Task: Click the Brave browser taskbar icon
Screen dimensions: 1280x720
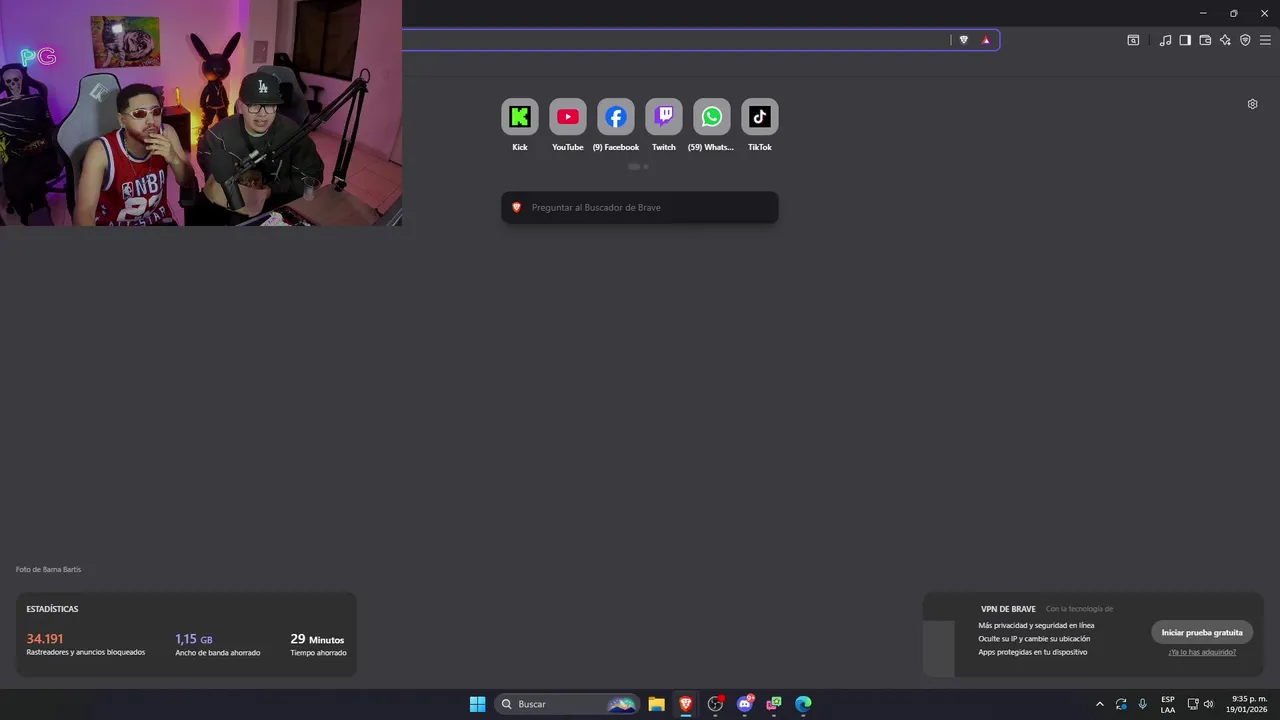Action: tap(686, 704)
